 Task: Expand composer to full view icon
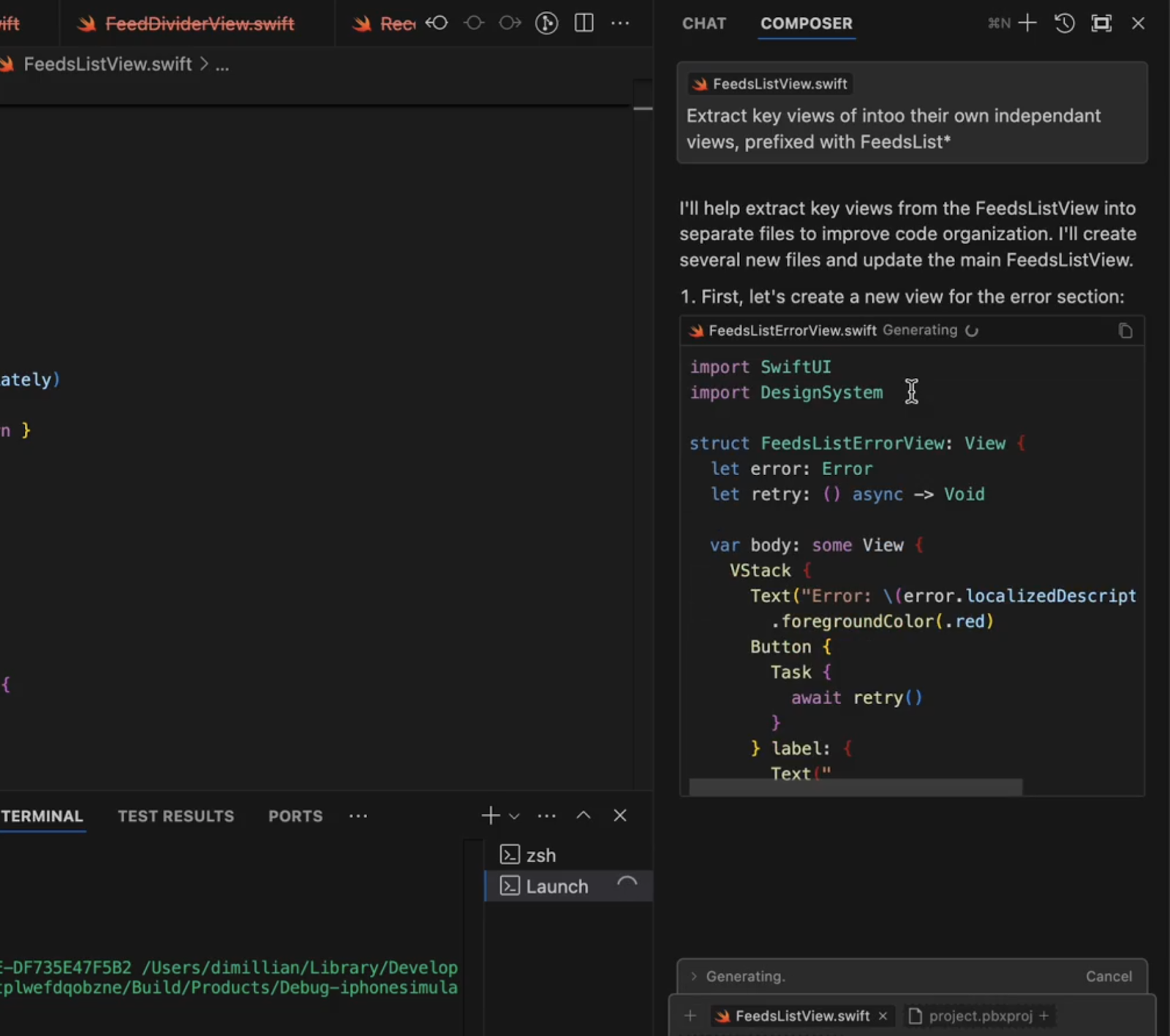click(x=1101, y=23)
